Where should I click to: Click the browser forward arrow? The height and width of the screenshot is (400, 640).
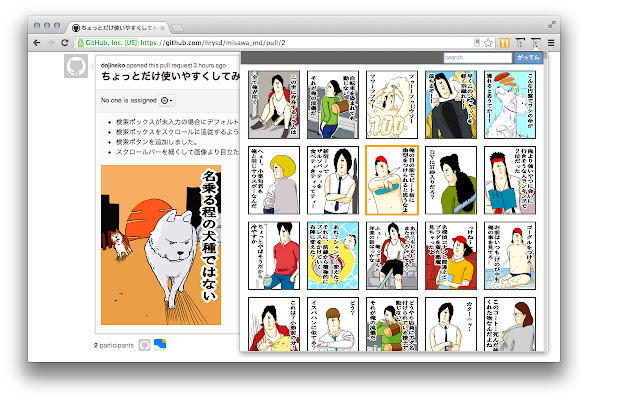point(51,43)
